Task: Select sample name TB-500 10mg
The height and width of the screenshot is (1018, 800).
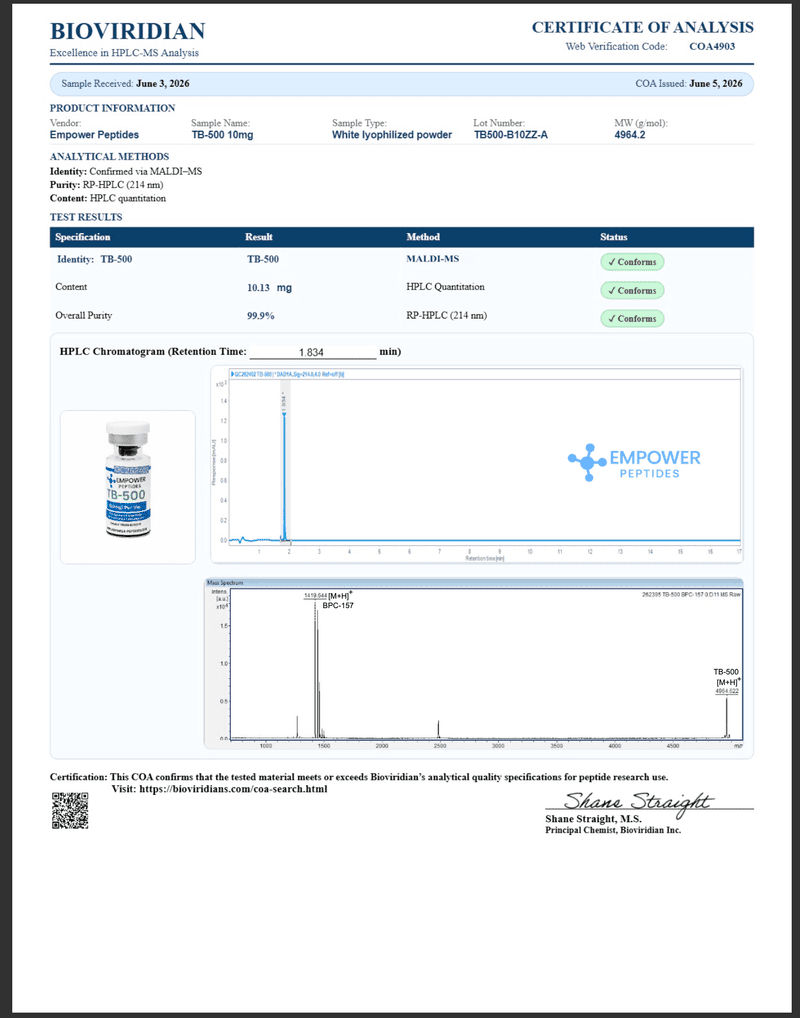Action: coord(222,135)
